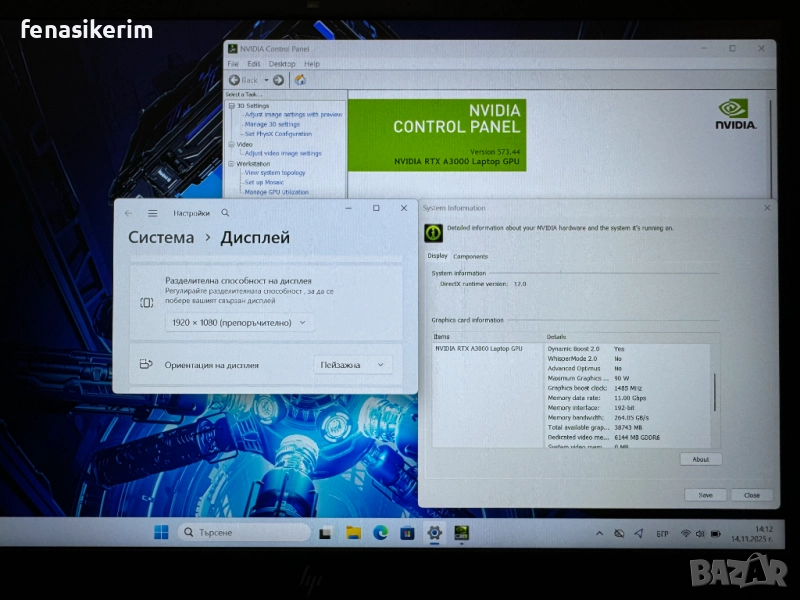
Task: Click the graphics card details scrollbar
Action: 714,392
